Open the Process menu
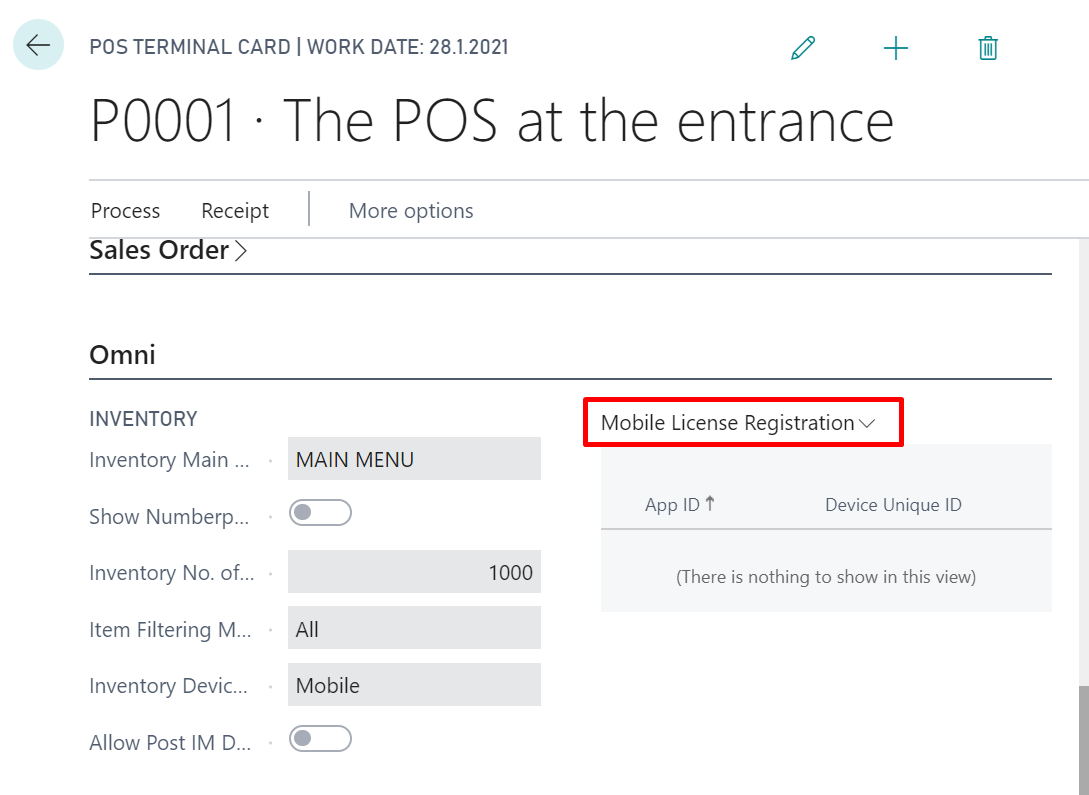Screen dimensions: 1089x795 125,211
